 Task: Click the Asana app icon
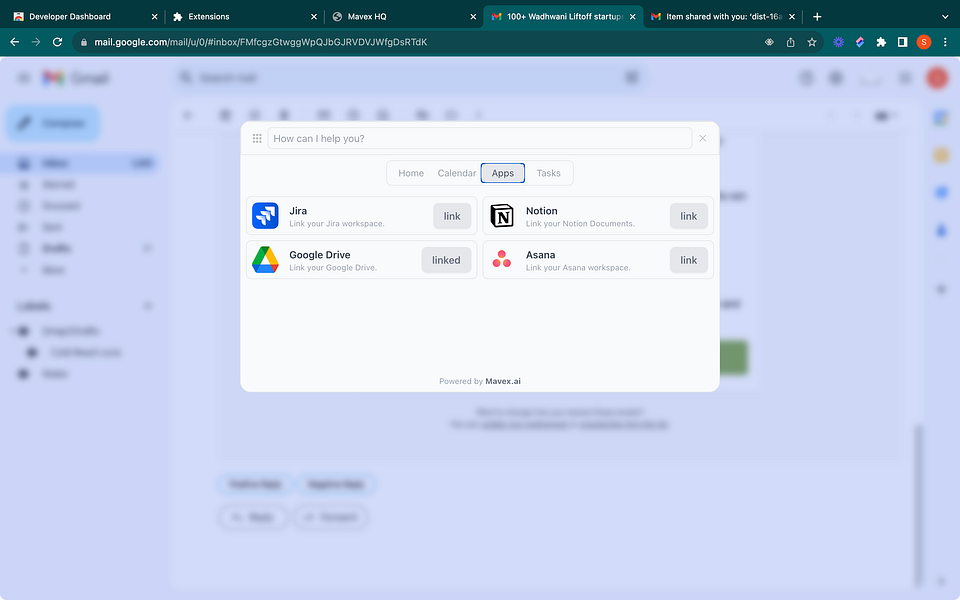pos(501,259)
